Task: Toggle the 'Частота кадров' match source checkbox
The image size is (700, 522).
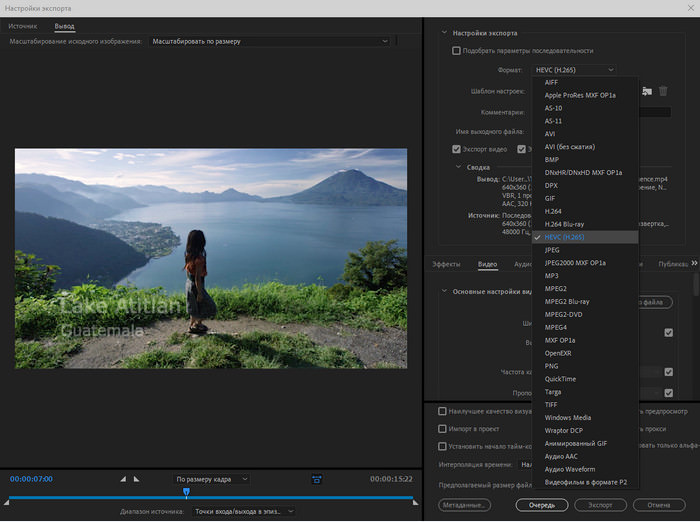Action: click(x=668, y=372)
